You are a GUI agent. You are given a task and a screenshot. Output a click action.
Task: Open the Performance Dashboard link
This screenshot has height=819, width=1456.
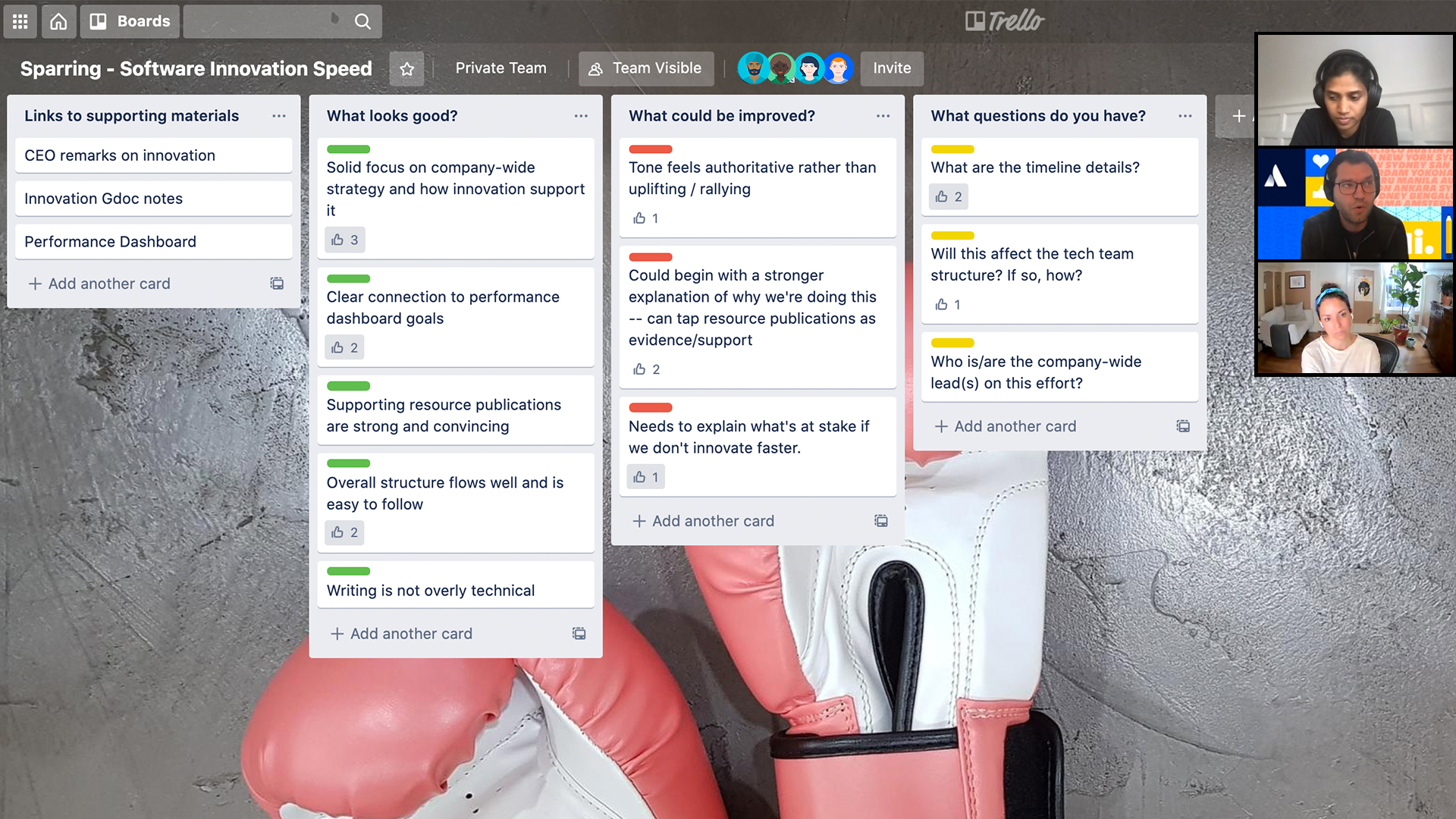(110, 241)
